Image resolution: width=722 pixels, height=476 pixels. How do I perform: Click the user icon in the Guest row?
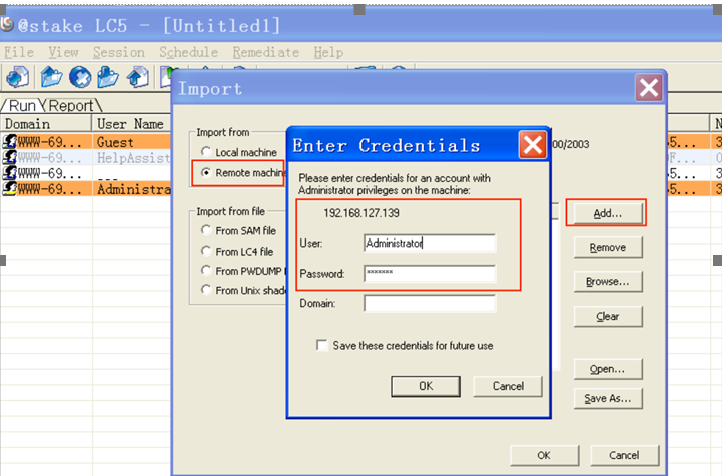[x=9, y=141]
